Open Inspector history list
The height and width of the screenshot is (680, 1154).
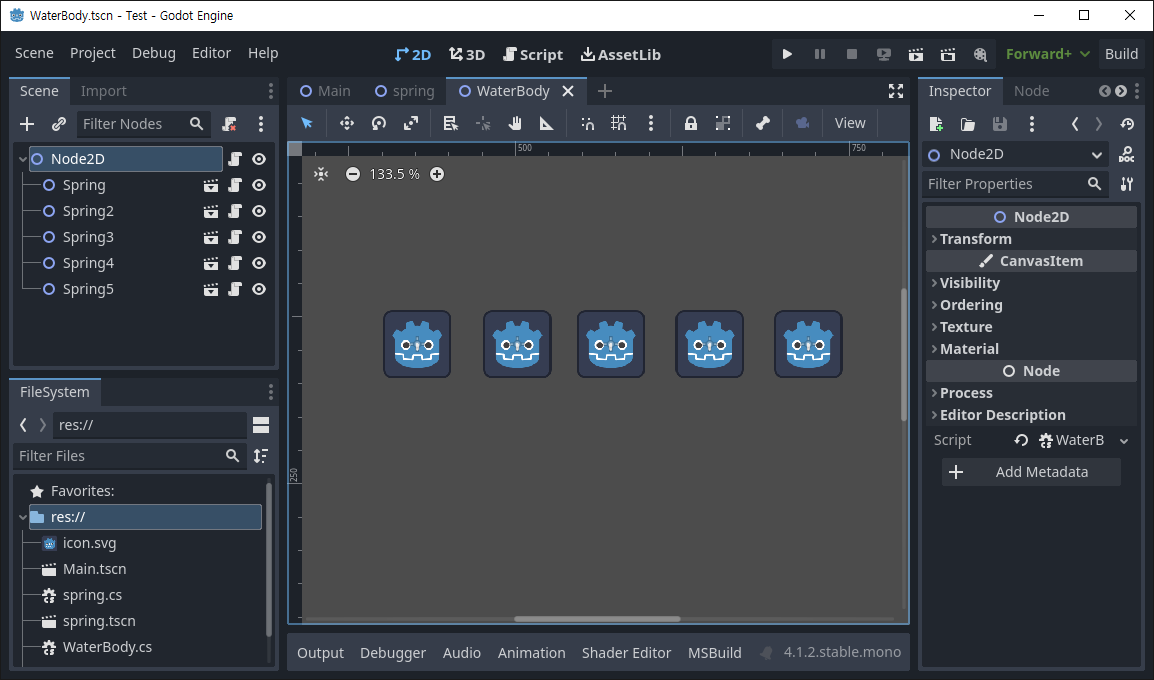[x=1127, y=124]
